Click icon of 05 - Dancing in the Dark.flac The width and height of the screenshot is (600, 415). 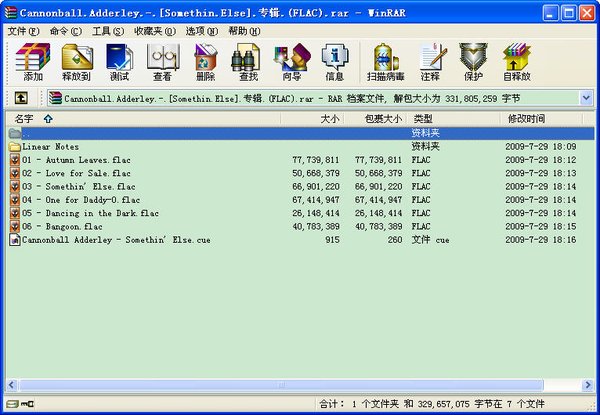(x=15, y=213)
